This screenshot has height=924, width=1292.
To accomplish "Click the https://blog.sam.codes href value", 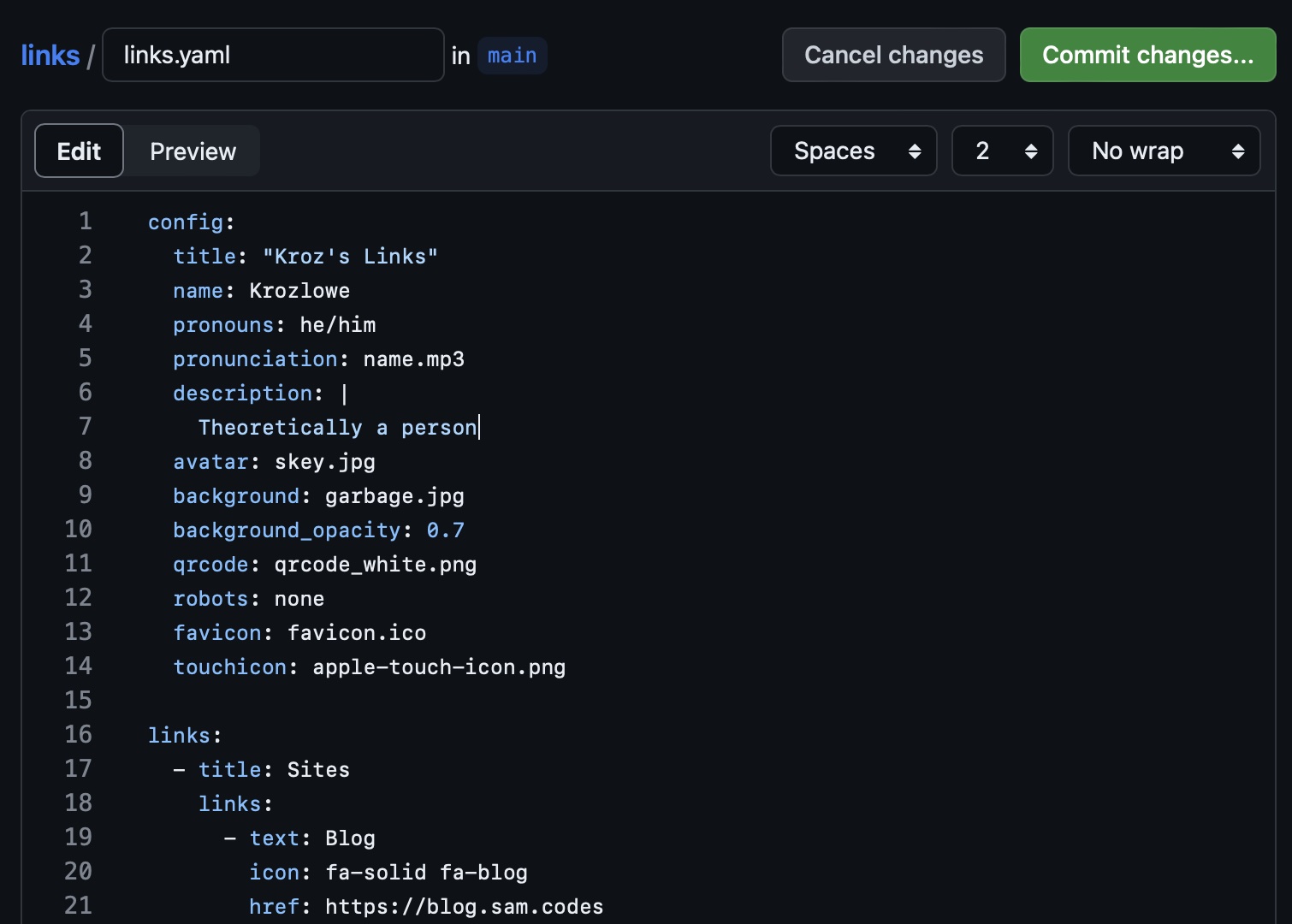I will pos(464,907).
